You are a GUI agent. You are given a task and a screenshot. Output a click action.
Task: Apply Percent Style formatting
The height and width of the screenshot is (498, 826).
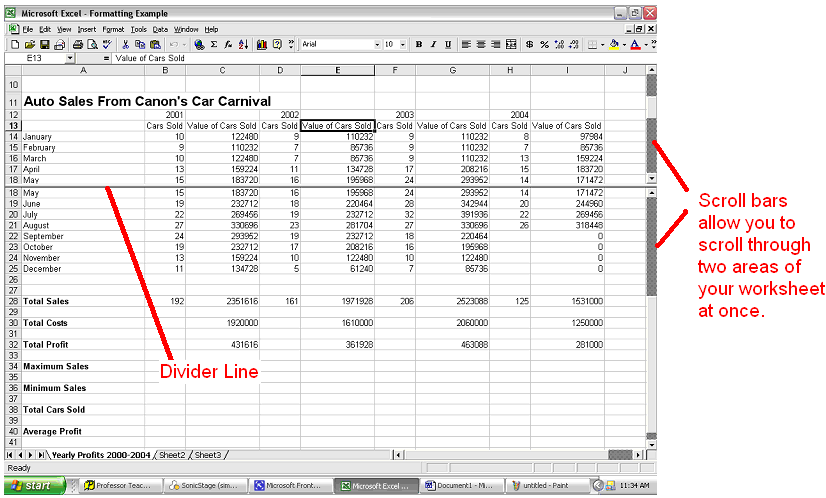(544, 45)
